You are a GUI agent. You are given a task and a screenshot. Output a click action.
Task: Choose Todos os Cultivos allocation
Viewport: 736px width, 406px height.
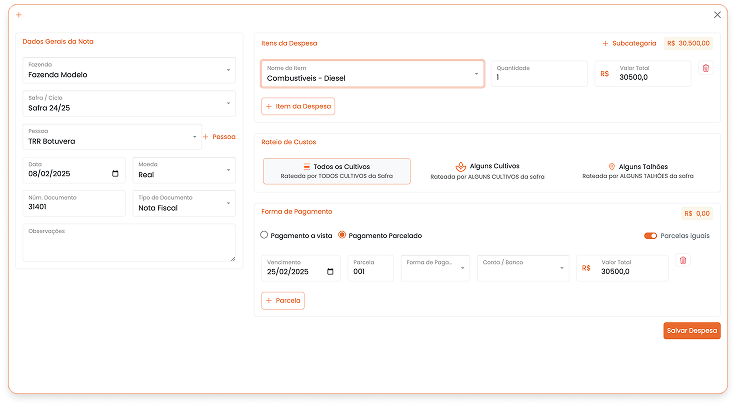336,171
